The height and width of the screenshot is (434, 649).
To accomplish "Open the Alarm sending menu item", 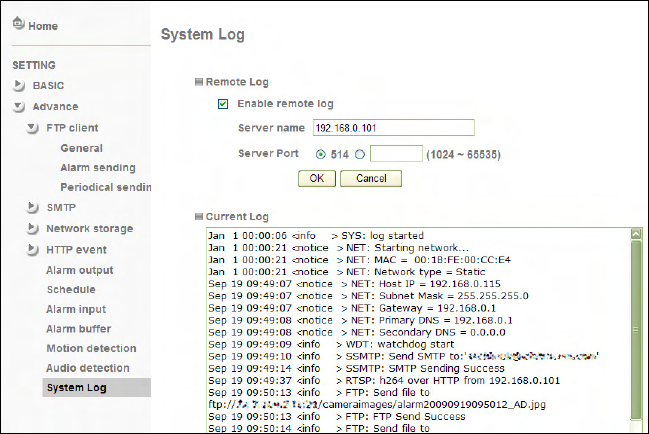I will [98, 168].
